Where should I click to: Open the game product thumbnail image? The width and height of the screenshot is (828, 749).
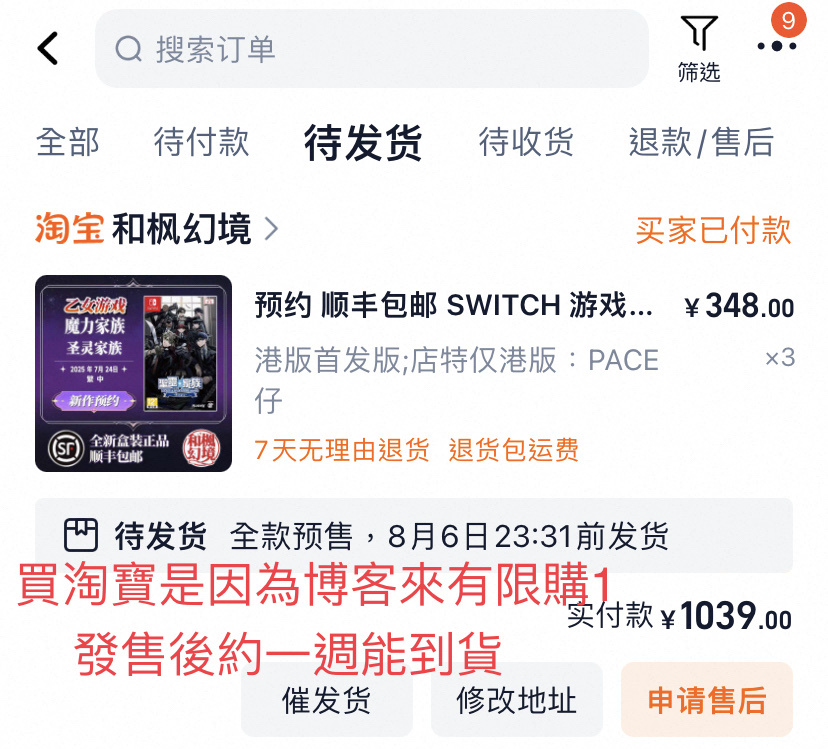(134, 373)
